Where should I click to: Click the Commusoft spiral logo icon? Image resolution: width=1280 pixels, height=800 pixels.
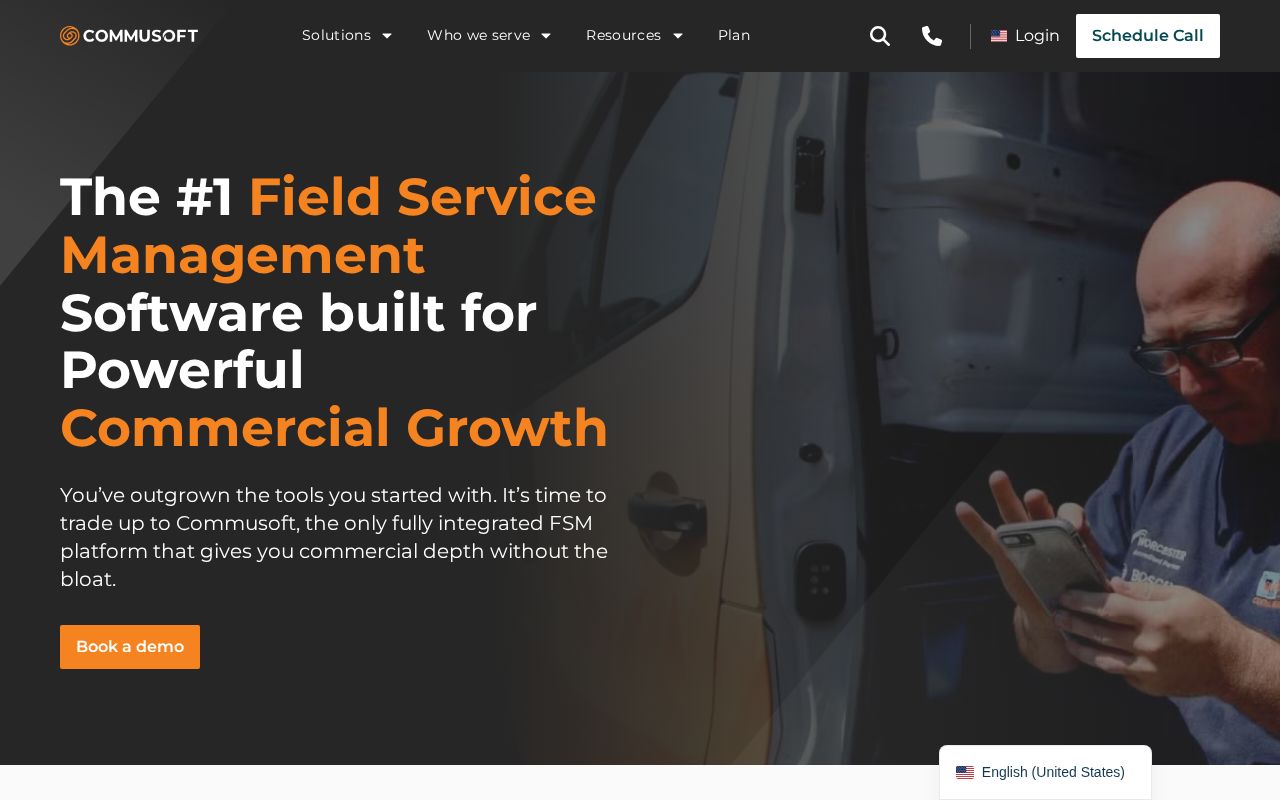click(69, 36)
